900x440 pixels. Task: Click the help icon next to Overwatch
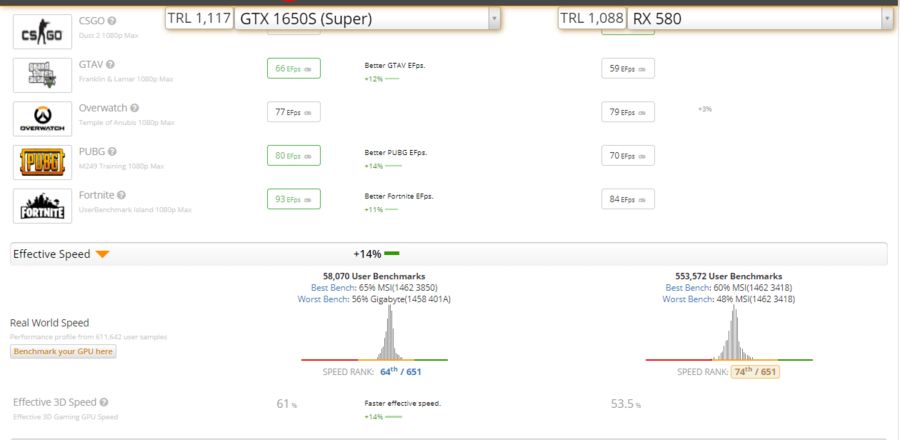click(x=134, y=108)
